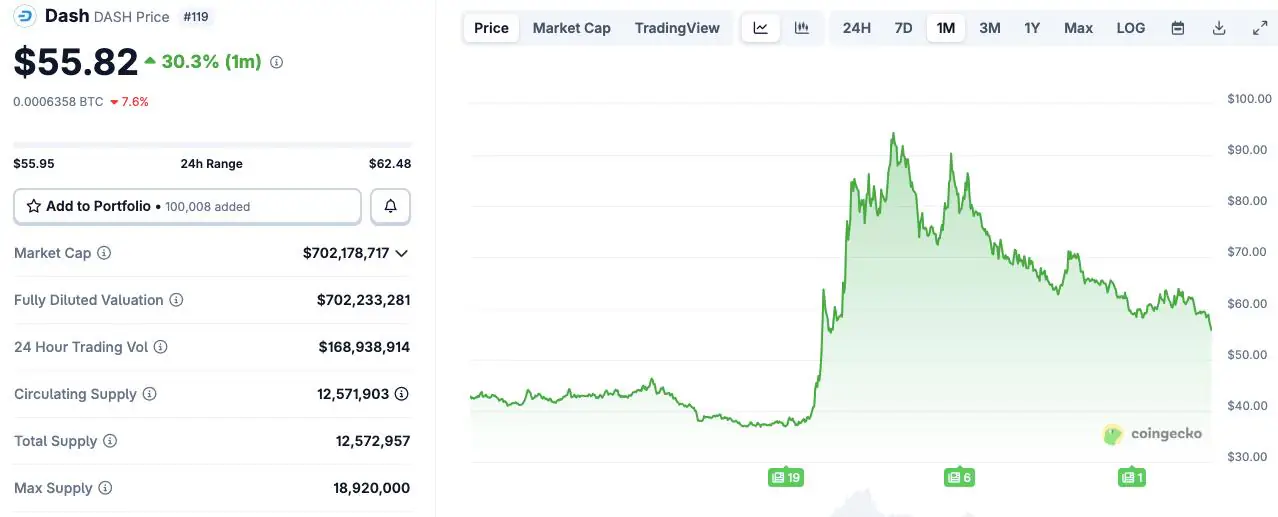Screen dimensions: 1278x517
Task: Select the 7D time range
Action: coord(903,28)
